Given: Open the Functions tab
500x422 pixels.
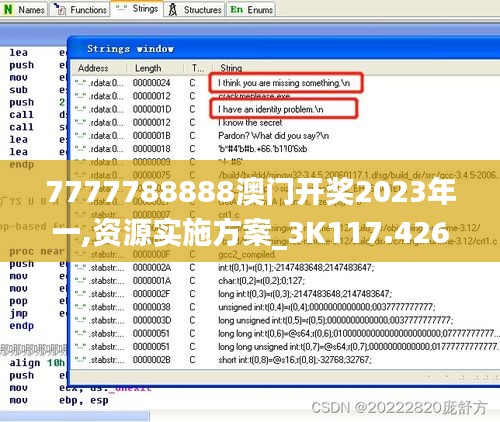Looking at the screenshot, I should 80,9.
